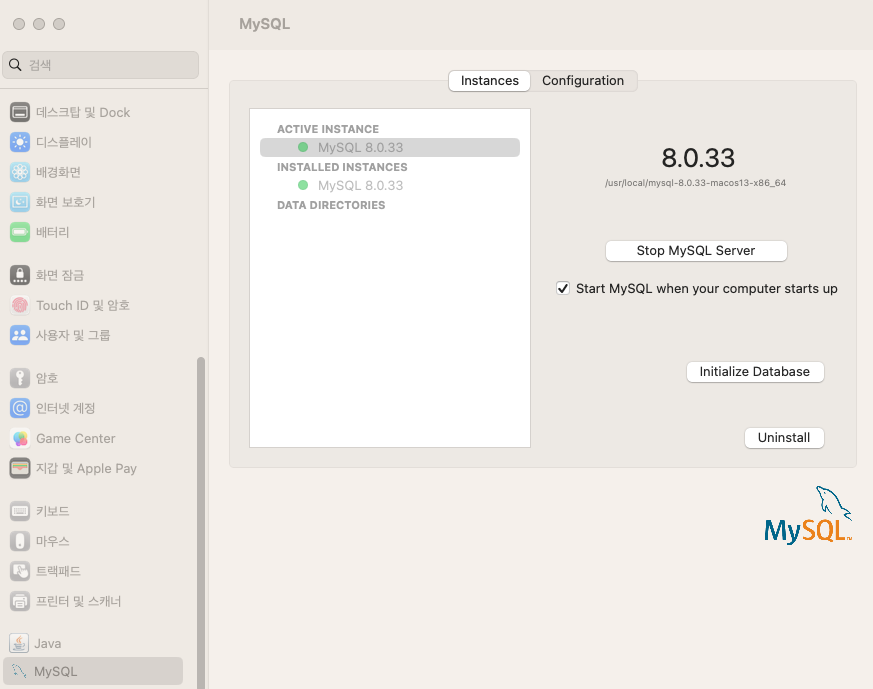Switch to the Configuration tab
The width and height of the screenshot is (873, 689).
(x=583, y=81)
